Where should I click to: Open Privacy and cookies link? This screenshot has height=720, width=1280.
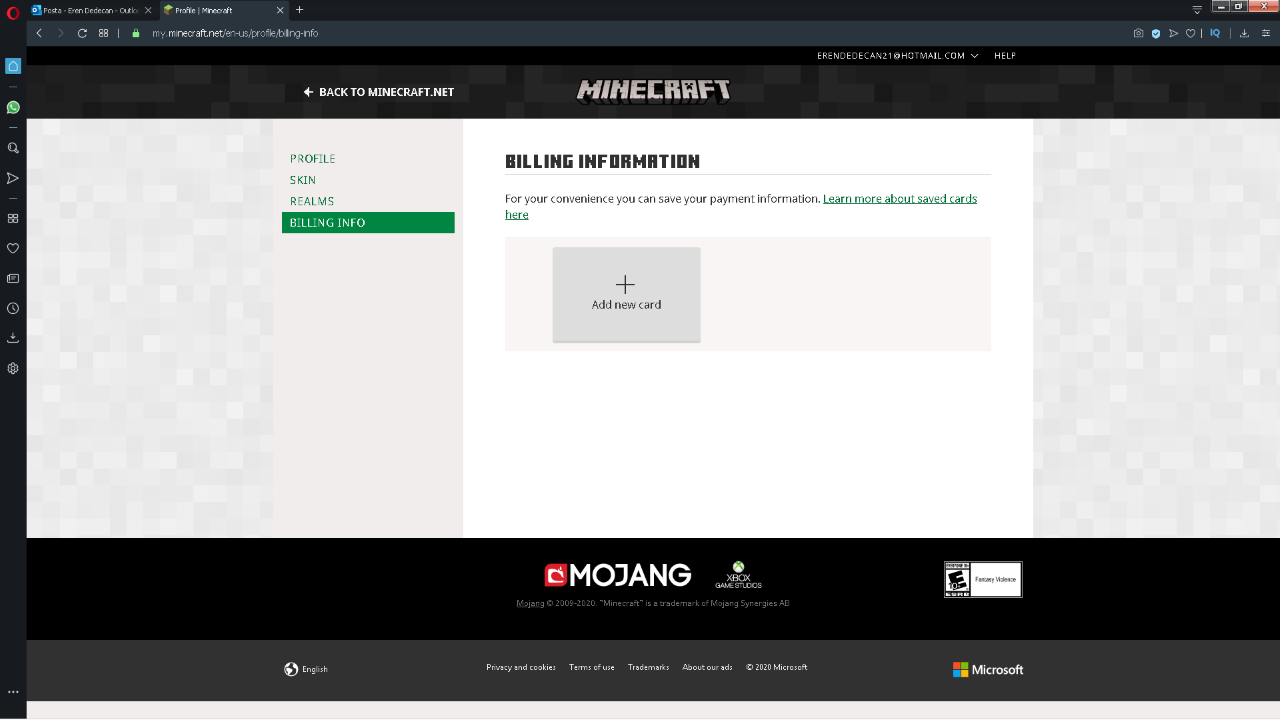521,667
